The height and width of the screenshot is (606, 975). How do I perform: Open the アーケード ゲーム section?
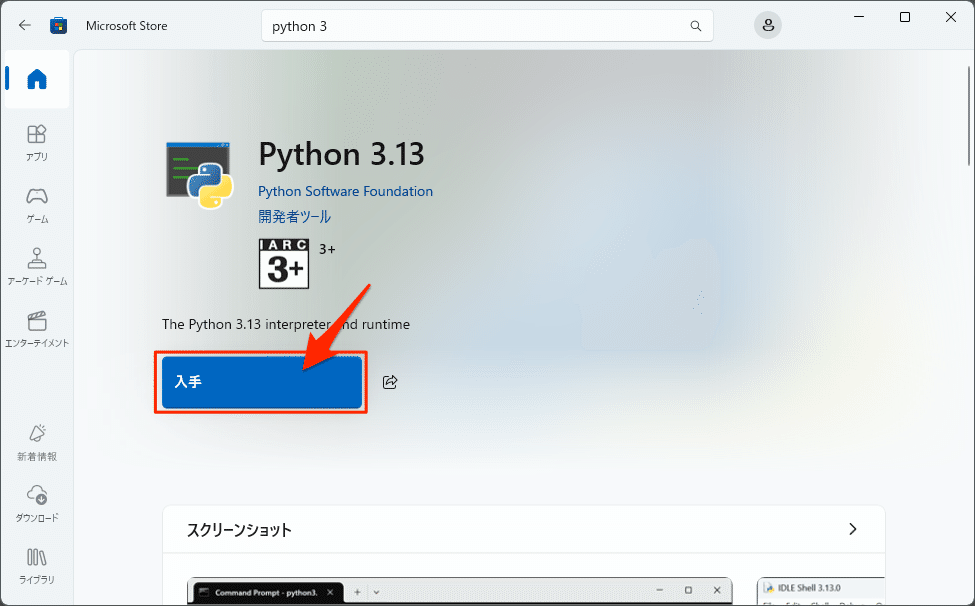pos(37,267)
